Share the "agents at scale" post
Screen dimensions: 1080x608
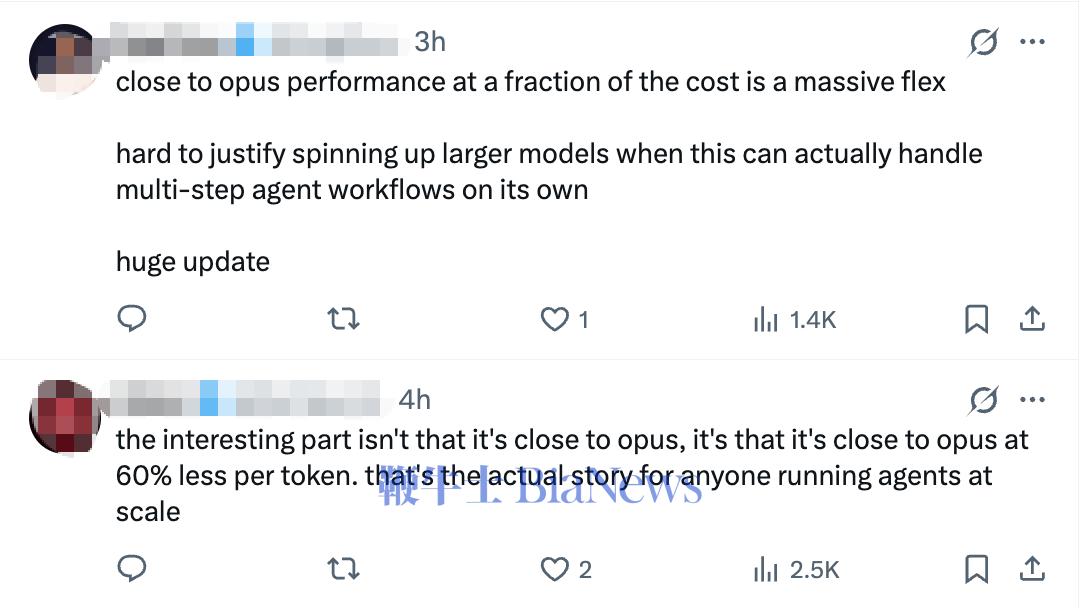(1032, 569)
